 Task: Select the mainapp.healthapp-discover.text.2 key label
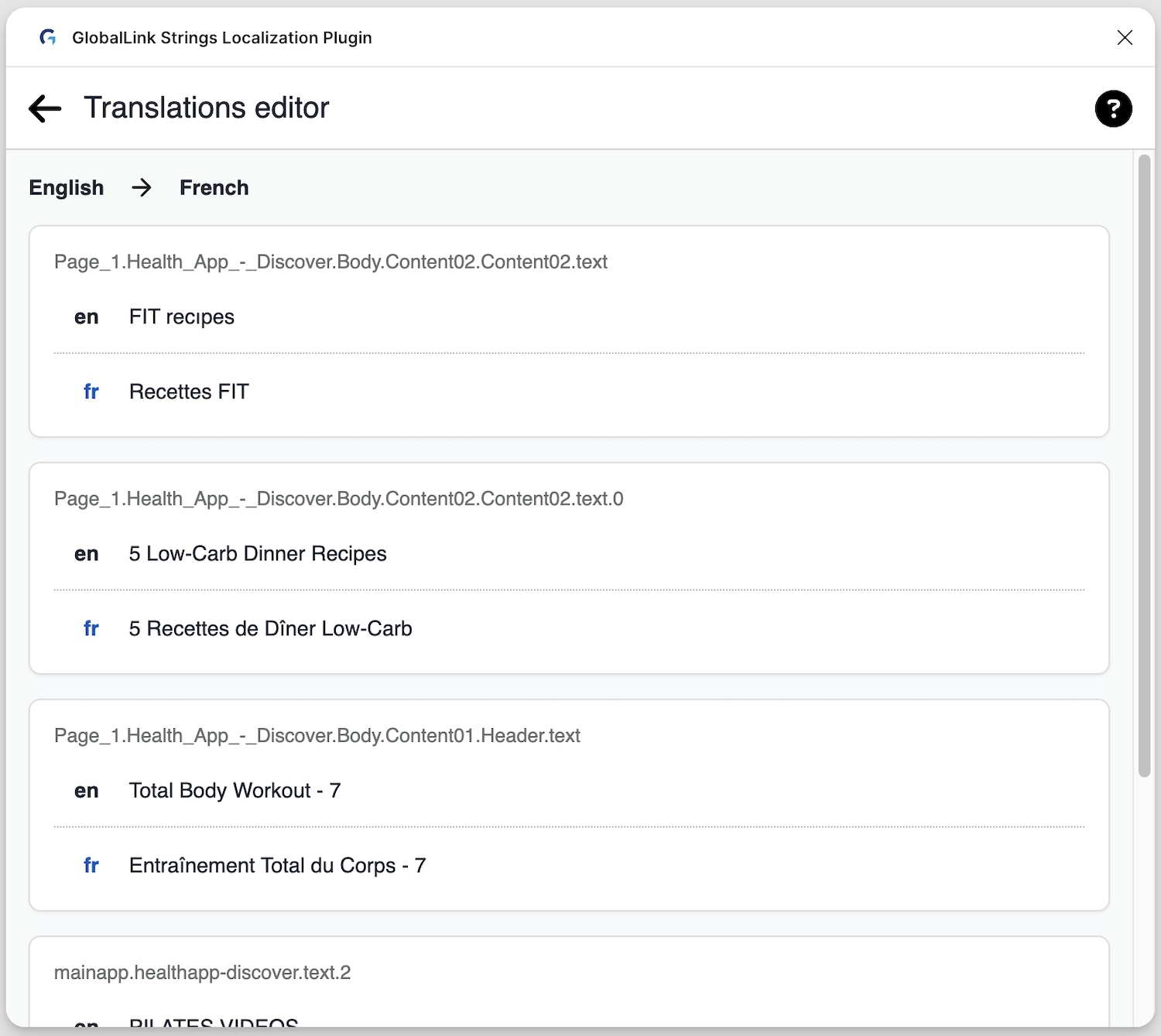point(202,972)
